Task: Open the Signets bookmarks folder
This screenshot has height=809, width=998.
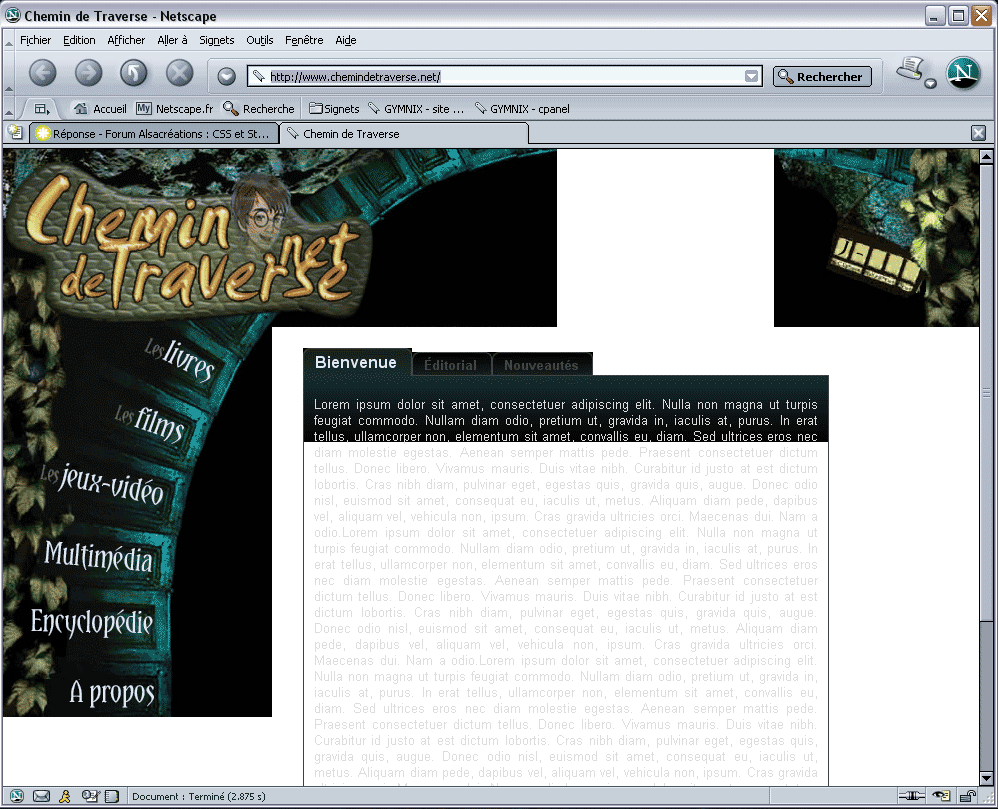Action: pyautogui.click(x=334, y=109)
